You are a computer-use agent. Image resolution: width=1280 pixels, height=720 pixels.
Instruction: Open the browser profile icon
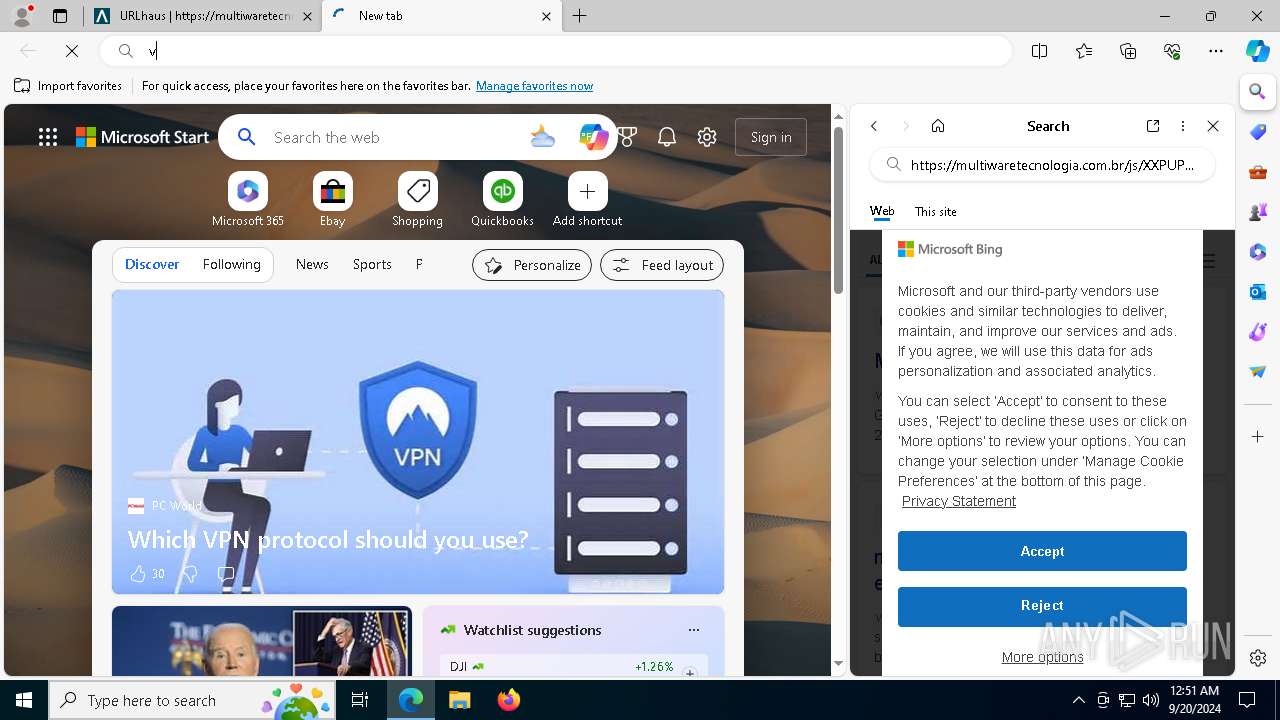(x=22, y=15)
